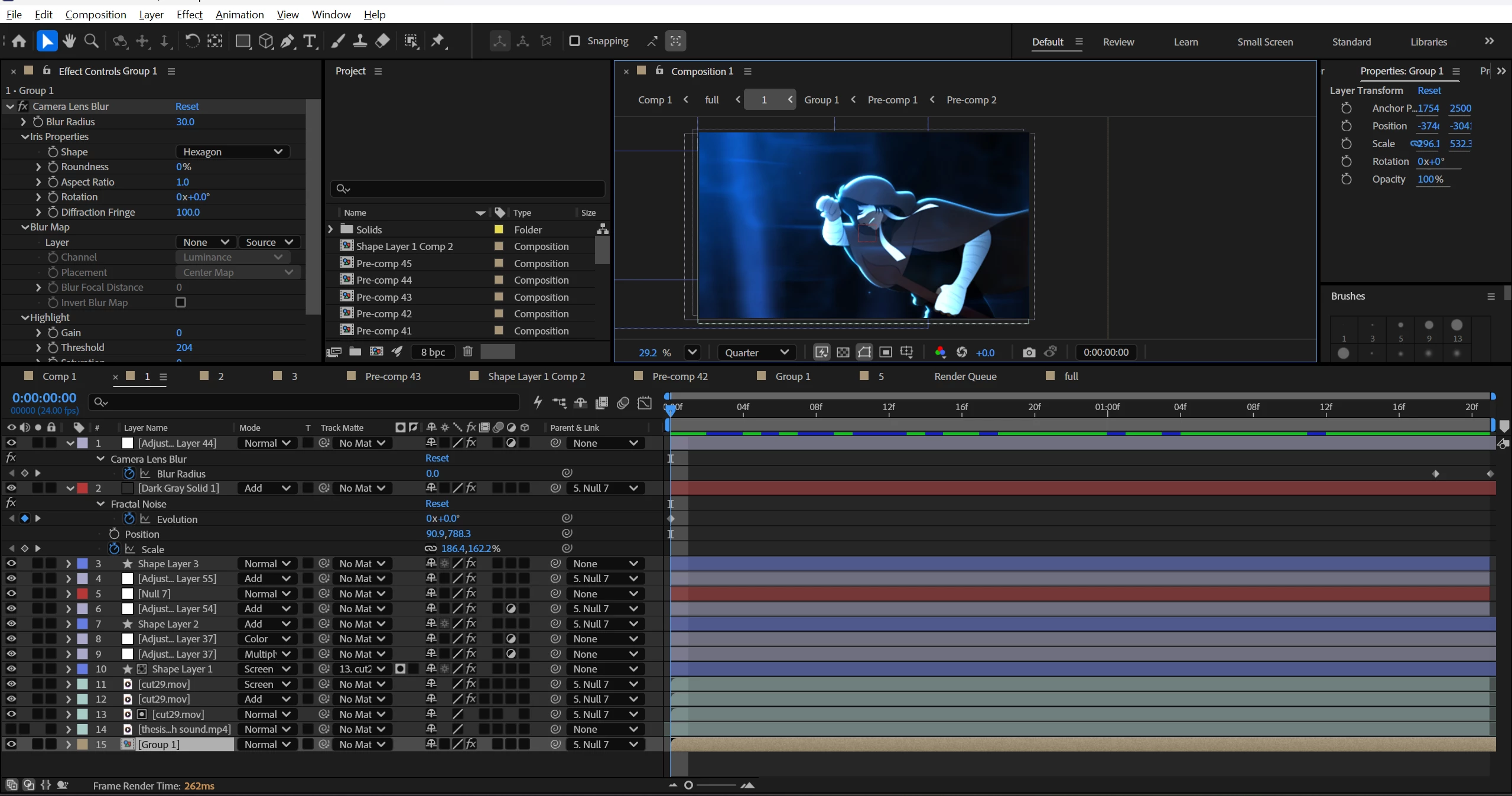Select the Roto Brush tool

411,41
